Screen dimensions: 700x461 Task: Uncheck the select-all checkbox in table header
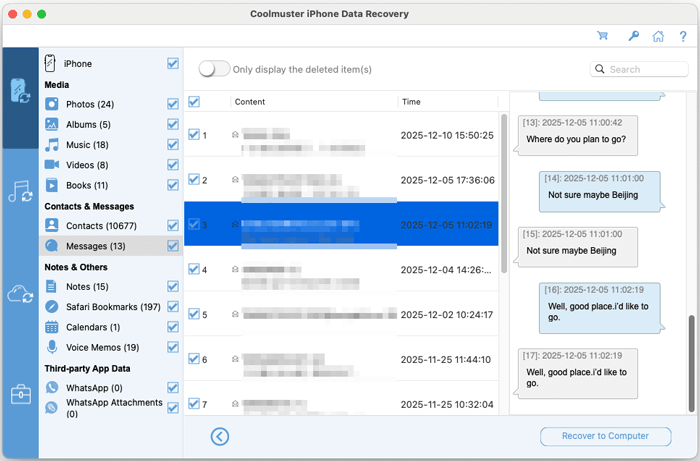[194, 102]
